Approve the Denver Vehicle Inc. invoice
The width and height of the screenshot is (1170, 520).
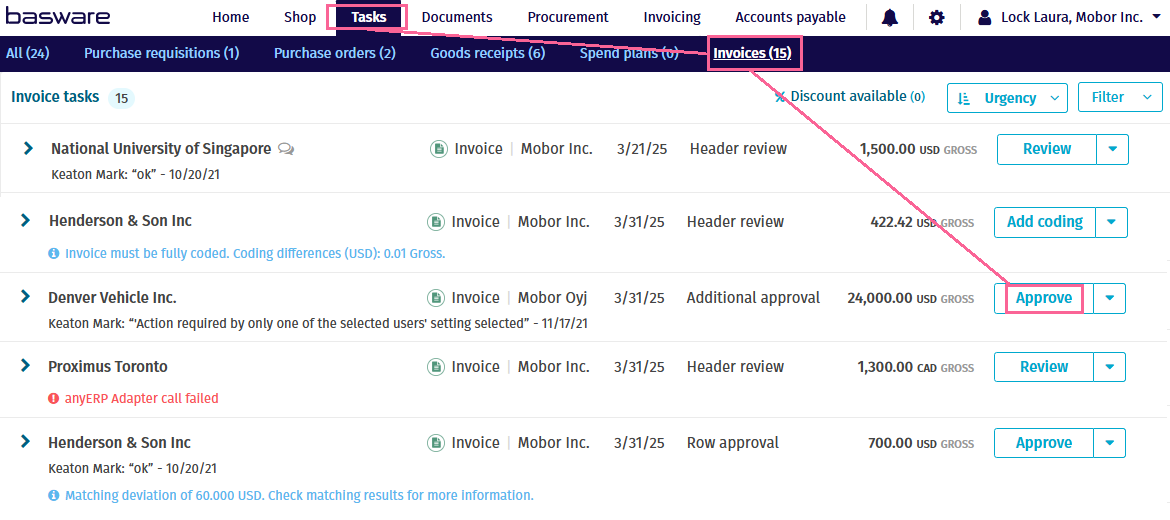(x=1044, y=298)
